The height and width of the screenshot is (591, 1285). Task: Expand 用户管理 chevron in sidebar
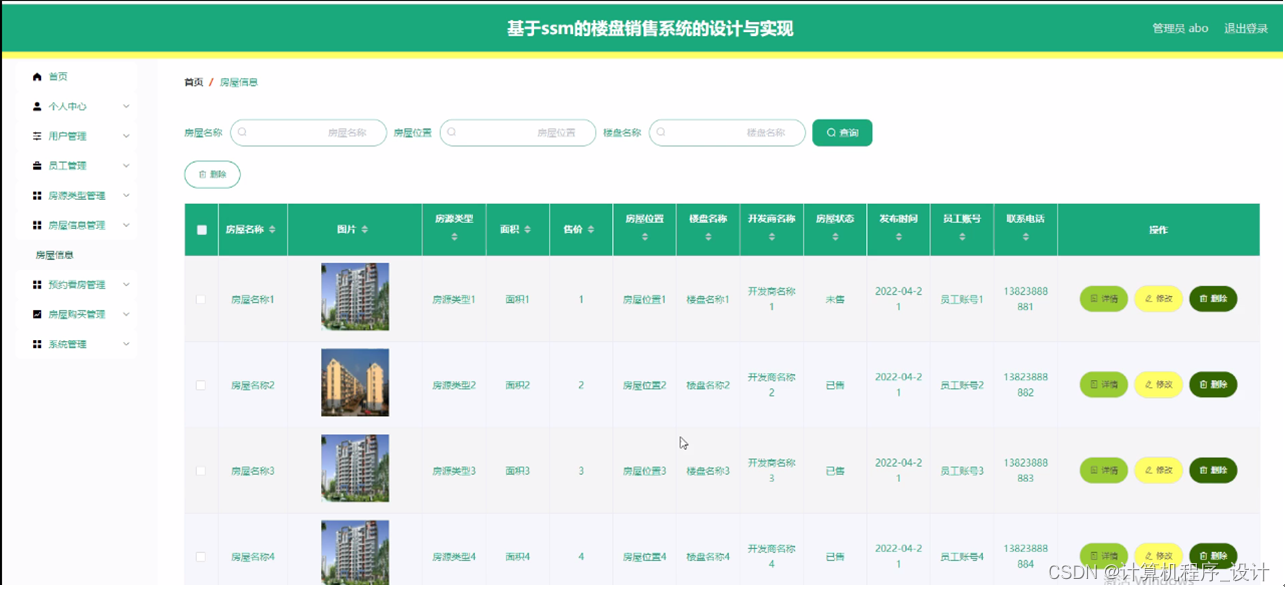(x=126, y=136)
